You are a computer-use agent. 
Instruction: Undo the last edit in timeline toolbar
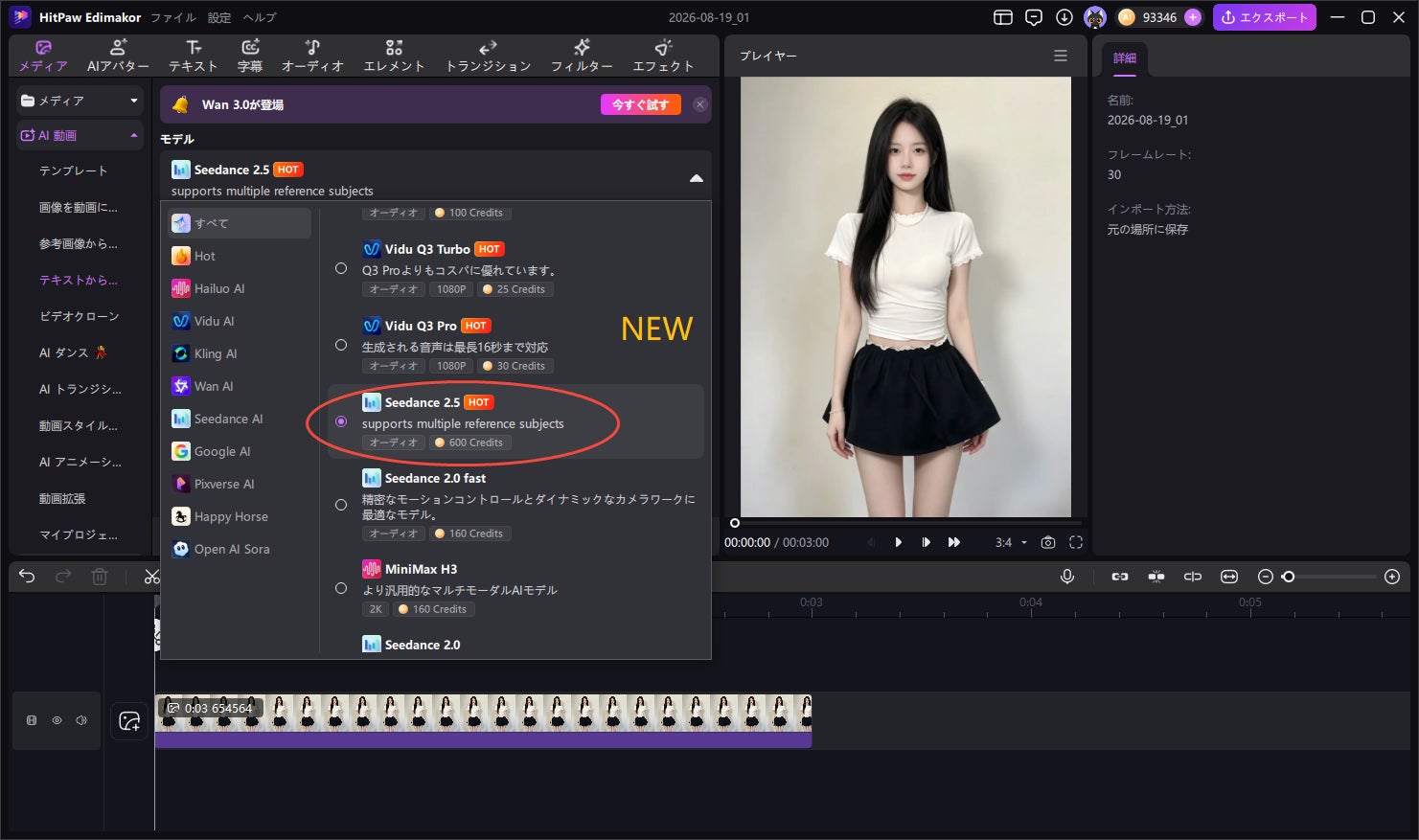pyautogui.click(x=27, y=577)
